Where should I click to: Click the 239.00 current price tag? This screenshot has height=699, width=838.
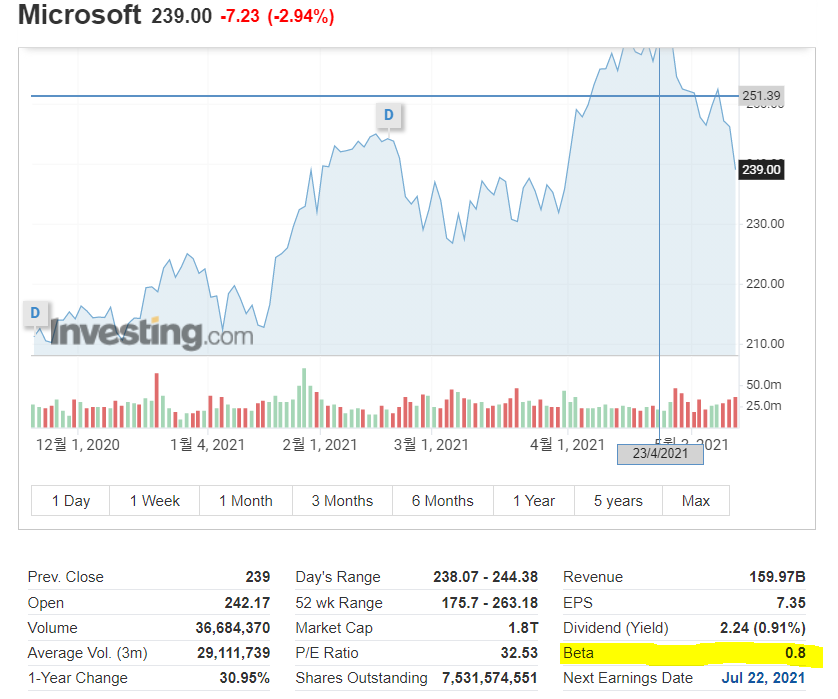pos(762,169)
